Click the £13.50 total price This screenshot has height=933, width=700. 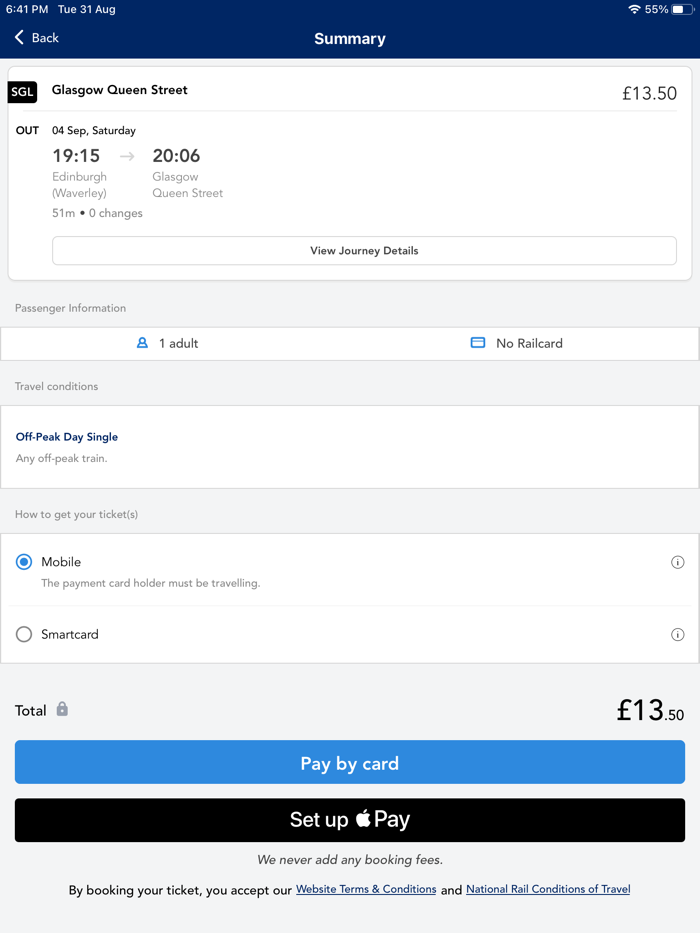[649, 710]
